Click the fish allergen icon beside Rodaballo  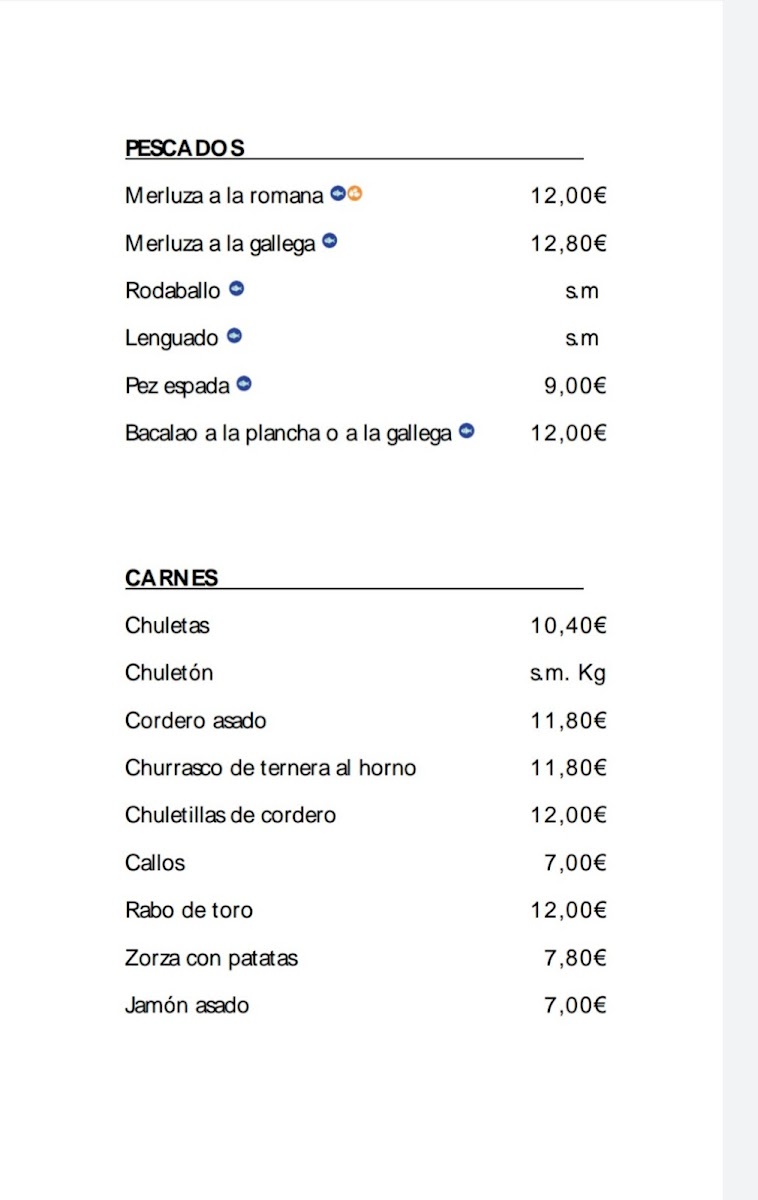click(x=237, y=289)
